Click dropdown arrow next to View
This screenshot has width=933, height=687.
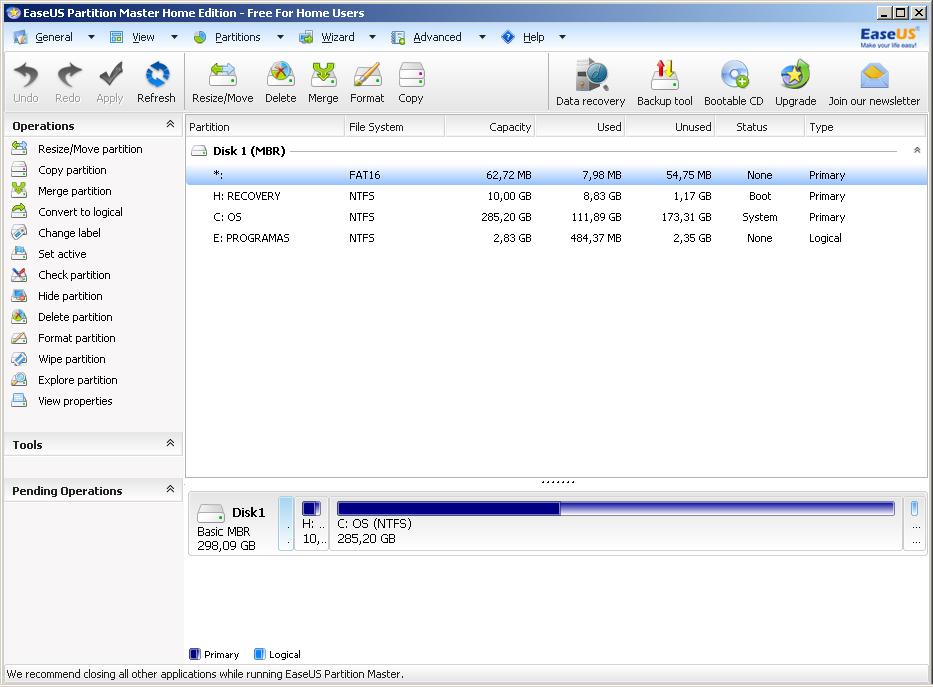pos(174,37)
